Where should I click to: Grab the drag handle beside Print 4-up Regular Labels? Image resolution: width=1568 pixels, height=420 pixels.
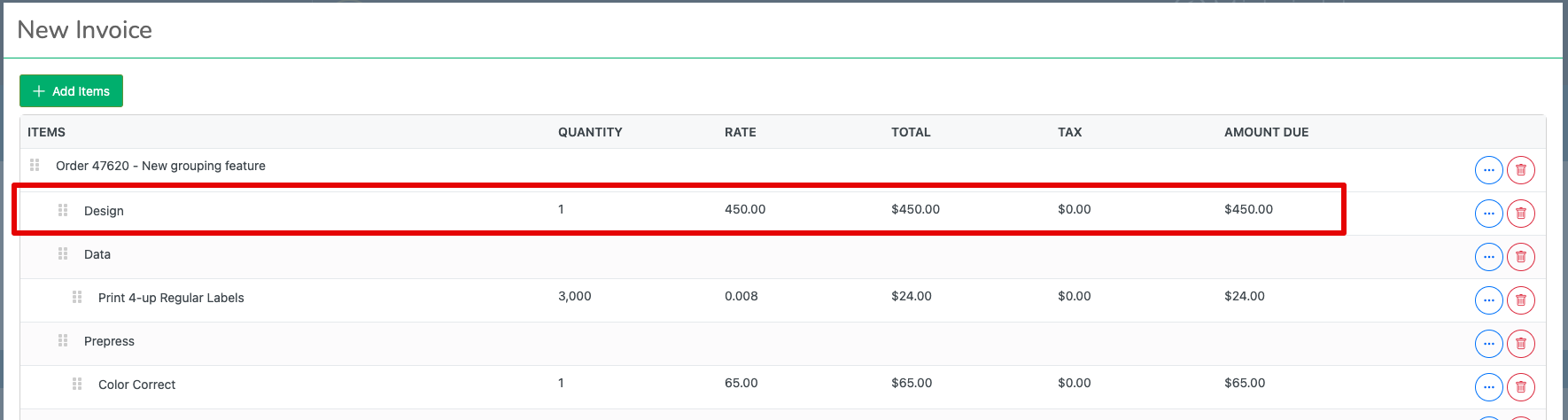coord(77,297)
